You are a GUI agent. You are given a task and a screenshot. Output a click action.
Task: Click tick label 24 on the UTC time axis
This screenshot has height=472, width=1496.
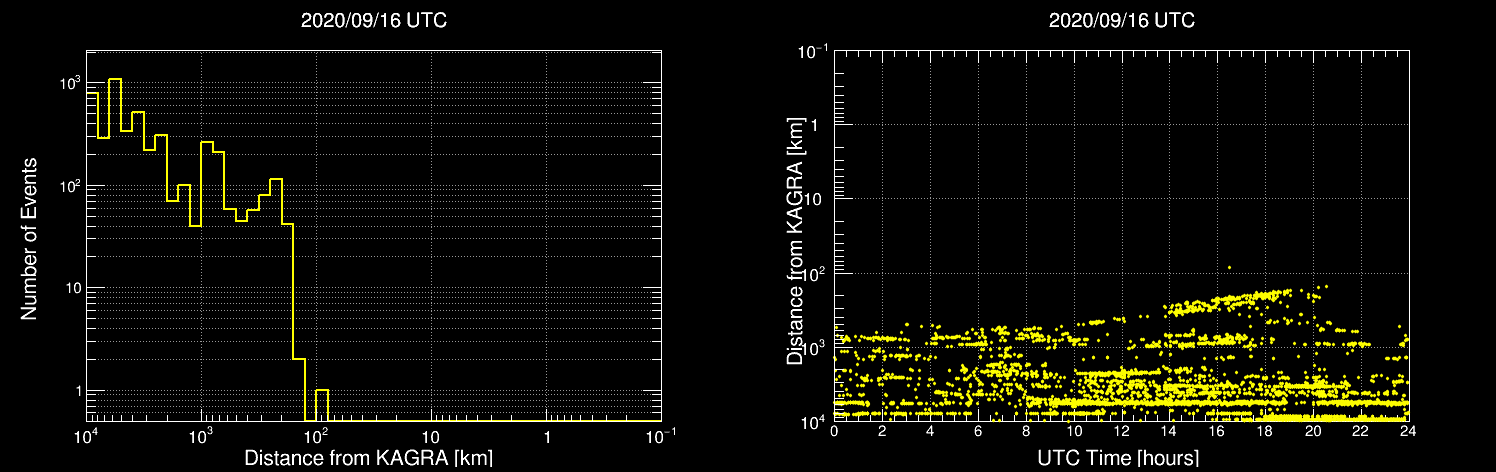pos(1408,433)
